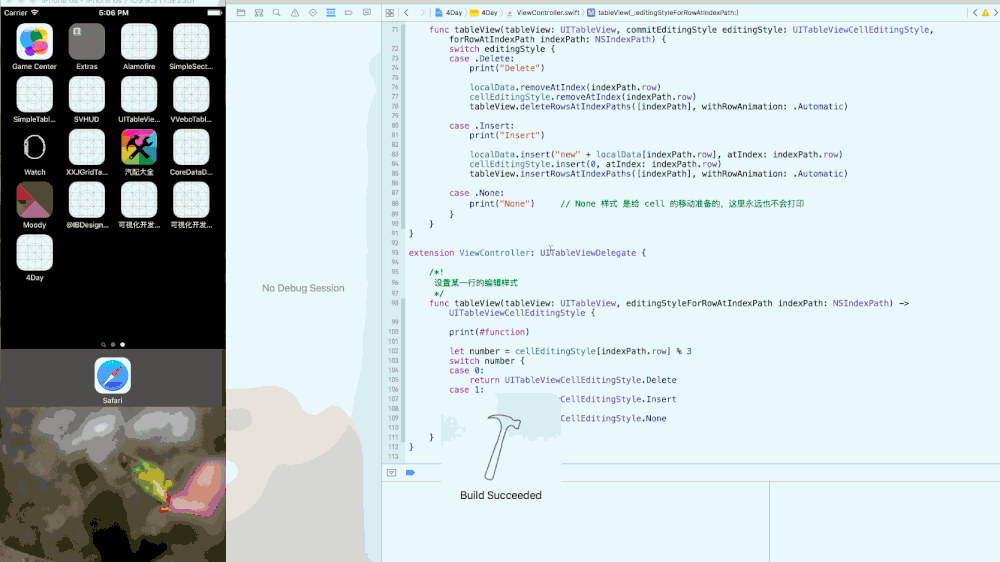Launch Game Center in the simulator
Image resolution: width=1000 pixels, height=562 pixels.
click(x=34, y=47)
